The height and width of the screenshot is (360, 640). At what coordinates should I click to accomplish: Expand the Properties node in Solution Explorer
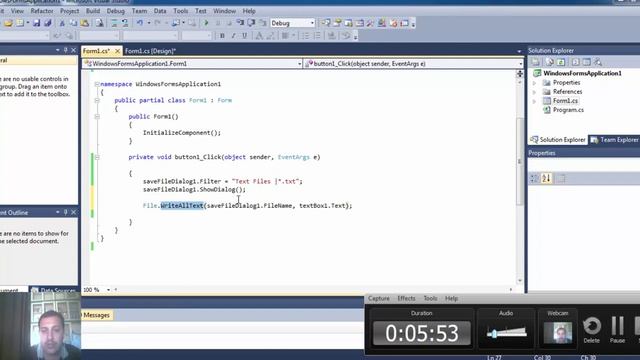click(534, 83)
